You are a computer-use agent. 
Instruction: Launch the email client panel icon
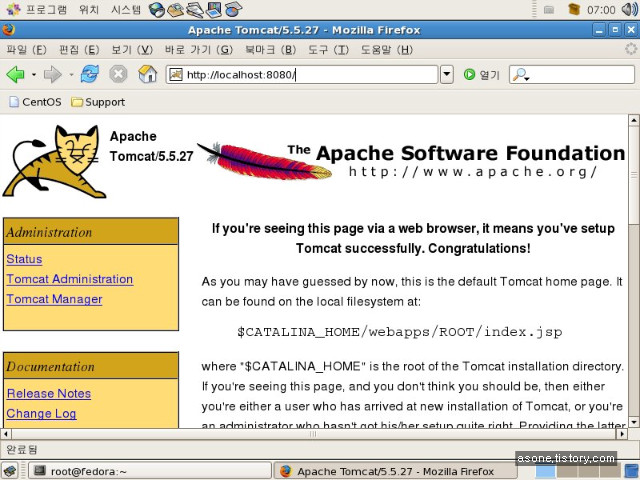(x=176, y=9)
